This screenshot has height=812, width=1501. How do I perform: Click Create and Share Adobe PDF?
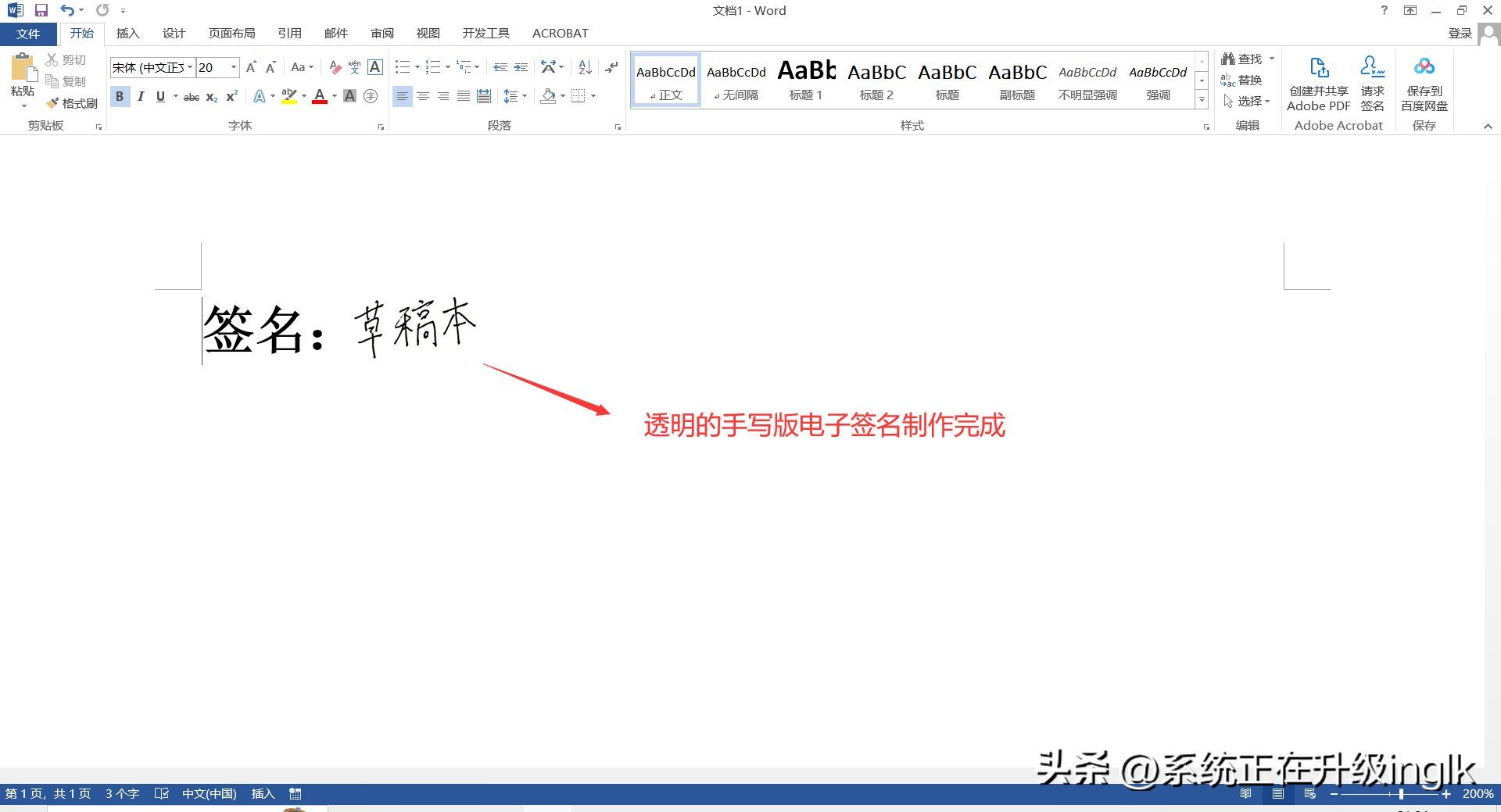pyautogui.click(x=1319, y=84)
